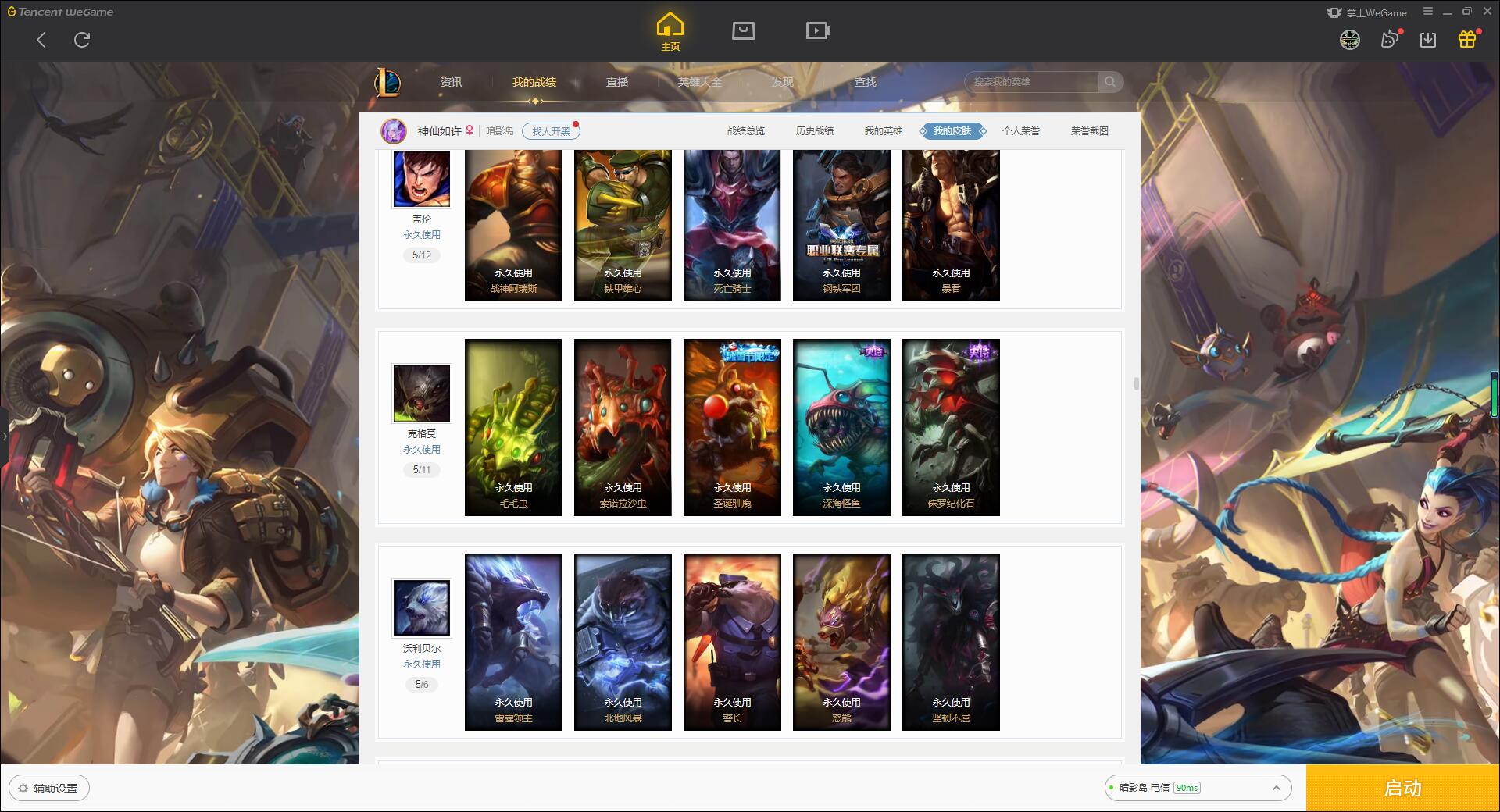Open the 英雄大全 tab

700,82
